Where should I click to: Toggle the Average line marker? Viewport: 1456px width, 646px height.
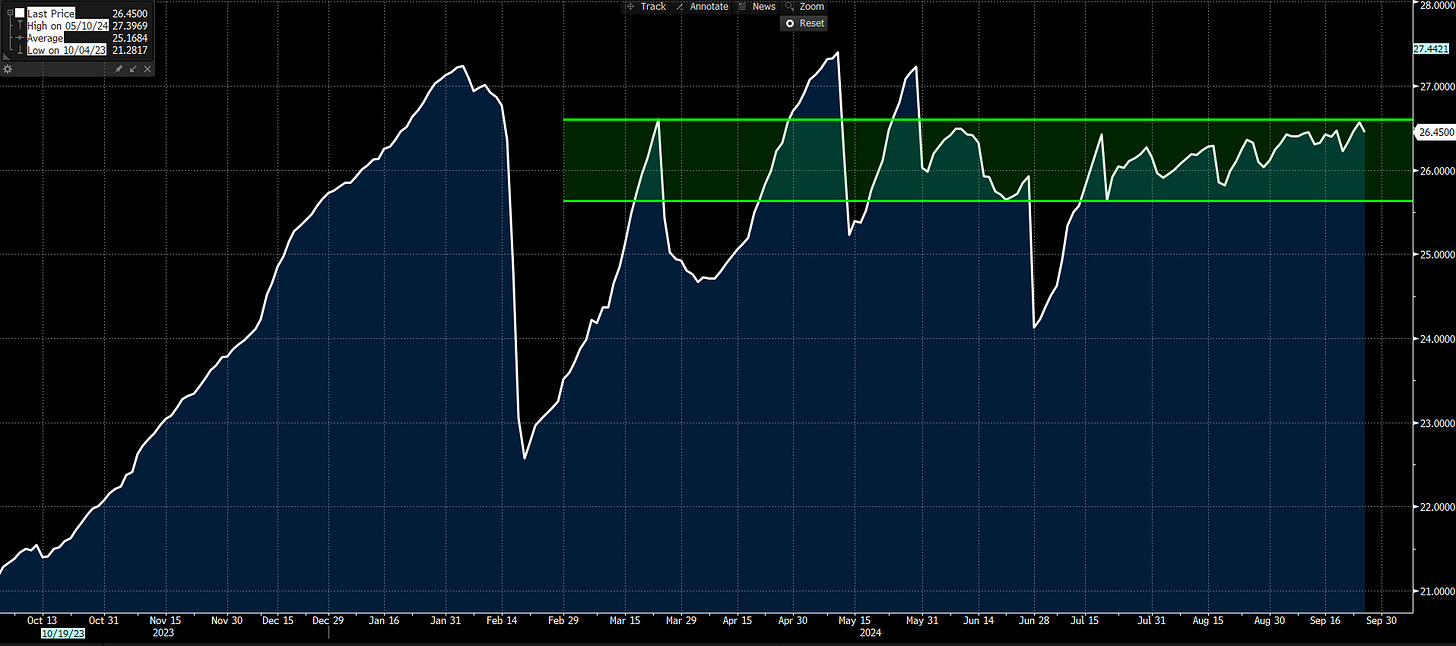click(x=20, y=37)
